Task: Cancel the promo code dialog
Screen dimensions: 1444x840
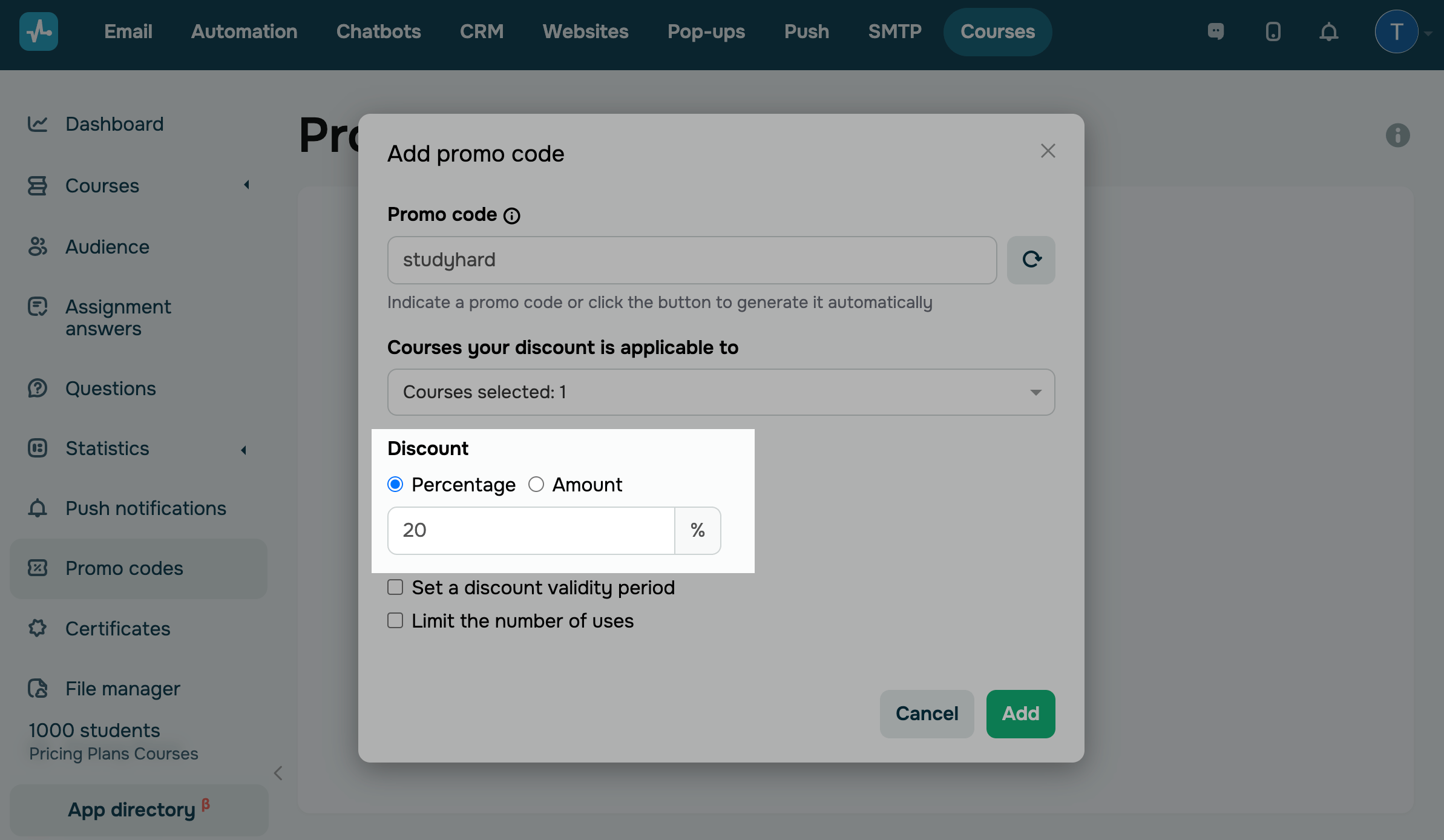Action: coord(927,714)
